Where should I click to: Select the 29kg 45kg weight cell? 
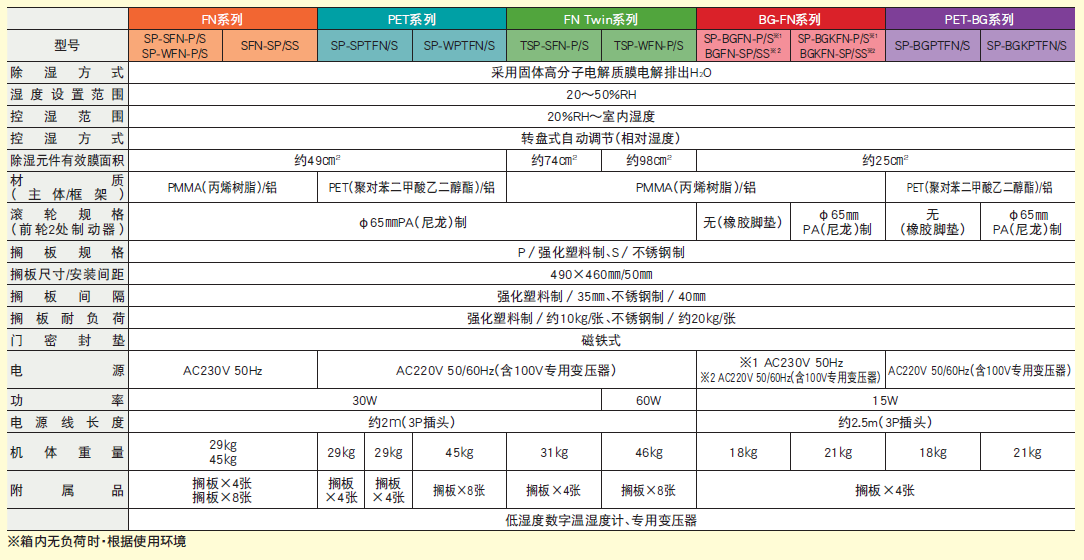point(223,453)
